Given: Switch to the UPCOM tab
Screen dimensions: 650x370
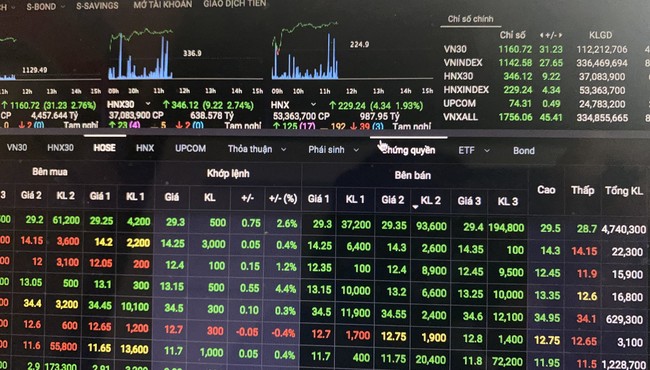Looking at the screenshot, I should (190, 148).
